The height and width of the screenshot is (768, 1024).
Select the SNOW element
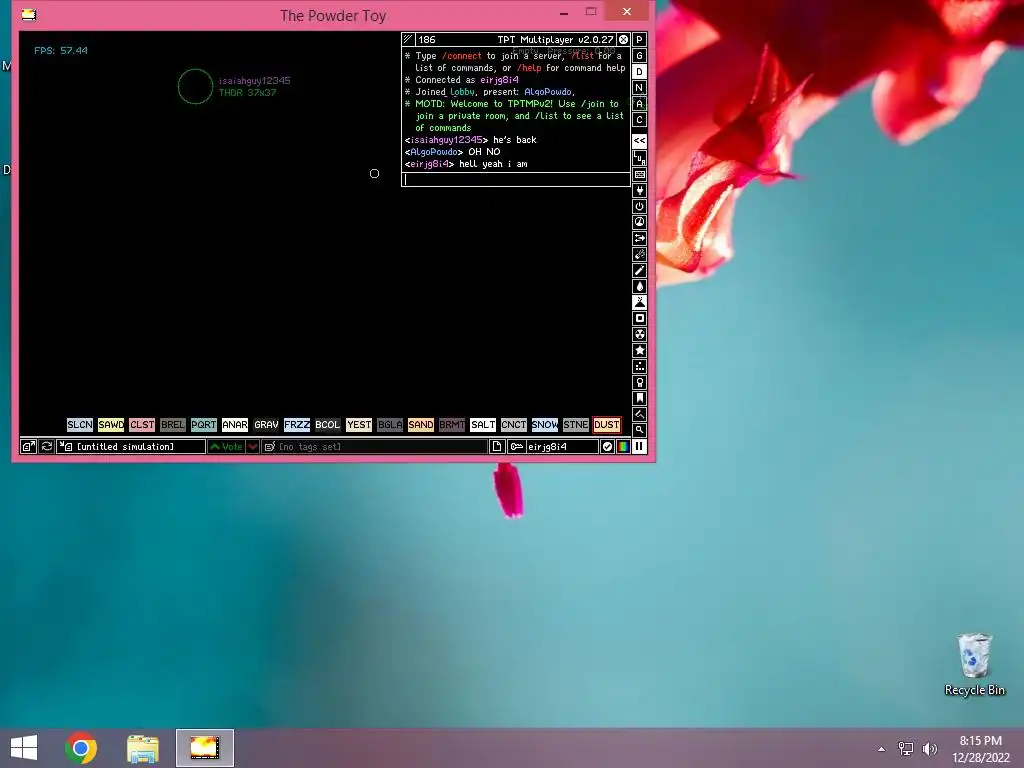[x=545, y=424]
